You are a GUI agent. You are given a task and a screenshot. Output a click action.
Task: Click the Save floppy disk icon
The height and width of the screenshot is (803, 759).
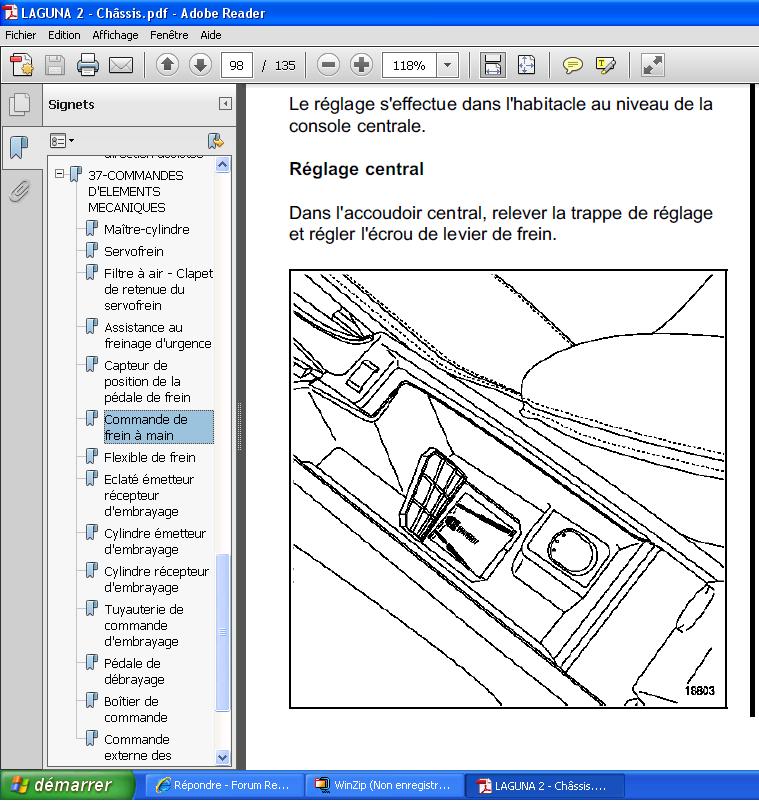tap(55, 65)
